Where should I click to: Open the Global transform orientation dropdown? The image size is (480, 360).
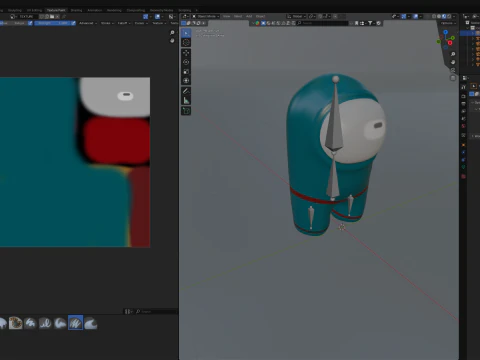point(296,16)
